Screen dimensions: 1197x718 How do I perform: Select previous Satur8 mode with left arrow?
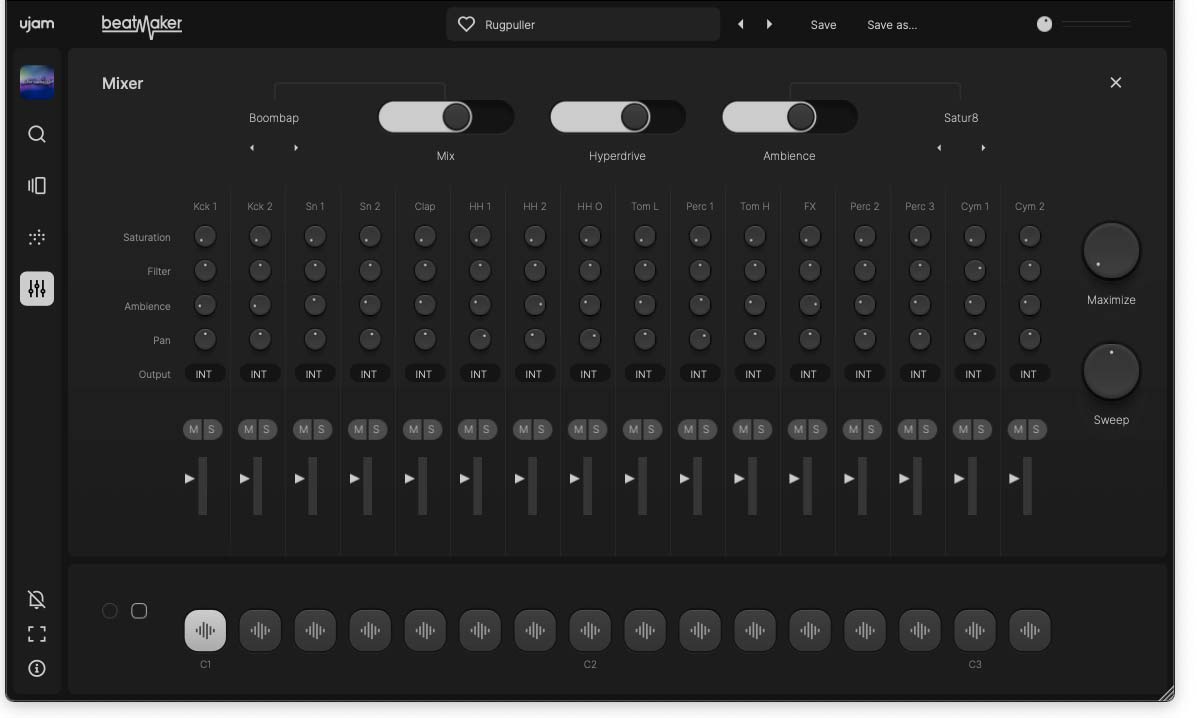pyautogui.click(x=939, y=148)
